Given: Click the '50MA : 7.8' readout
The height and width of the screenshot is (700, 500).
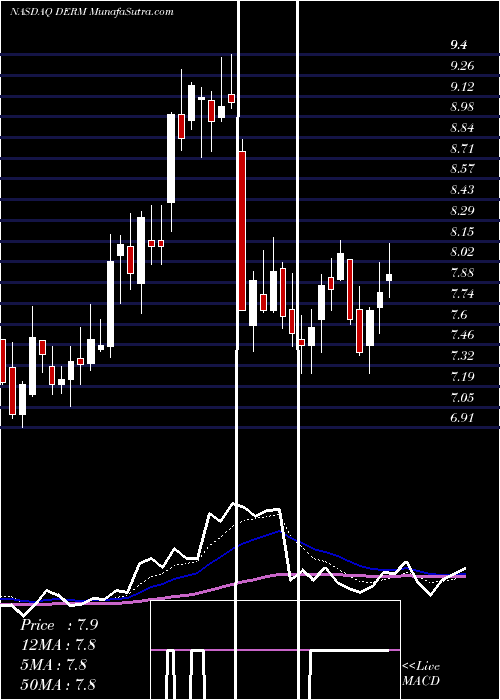Looking at the screenshot, I should click(58, 684).
